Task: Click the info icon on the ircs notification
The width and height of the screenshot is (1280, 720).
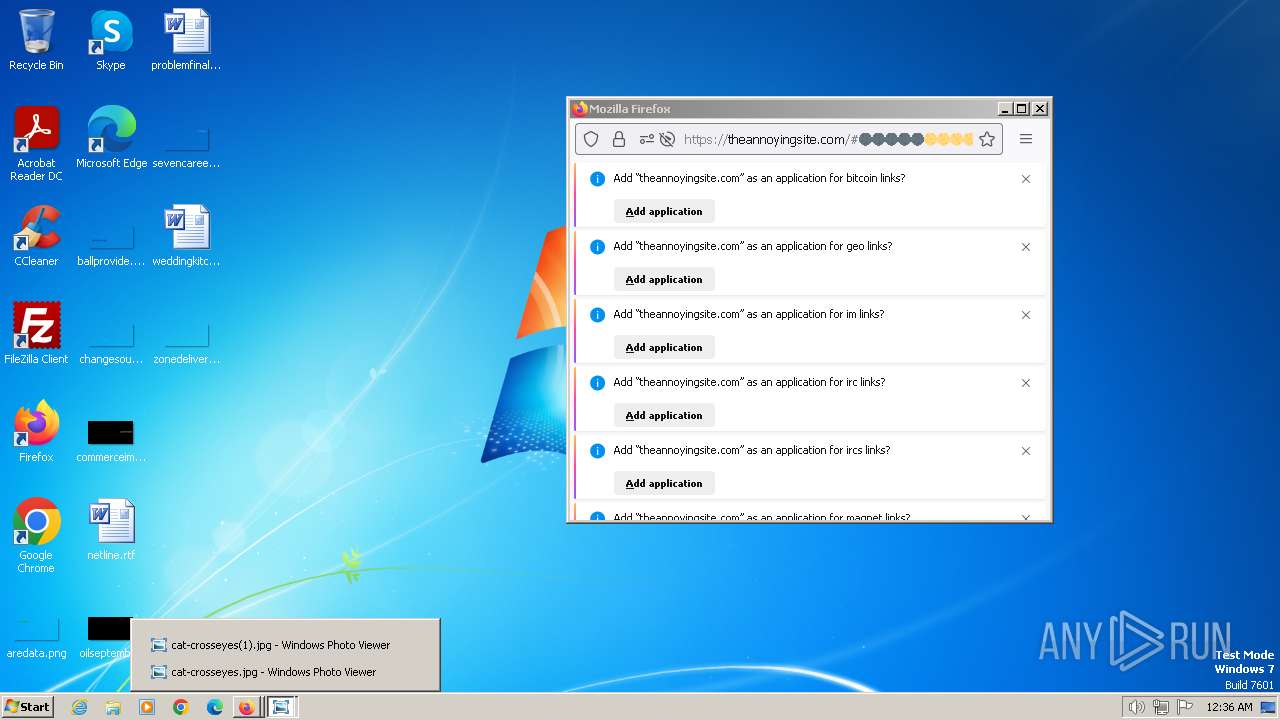Action: click(597, 451)
